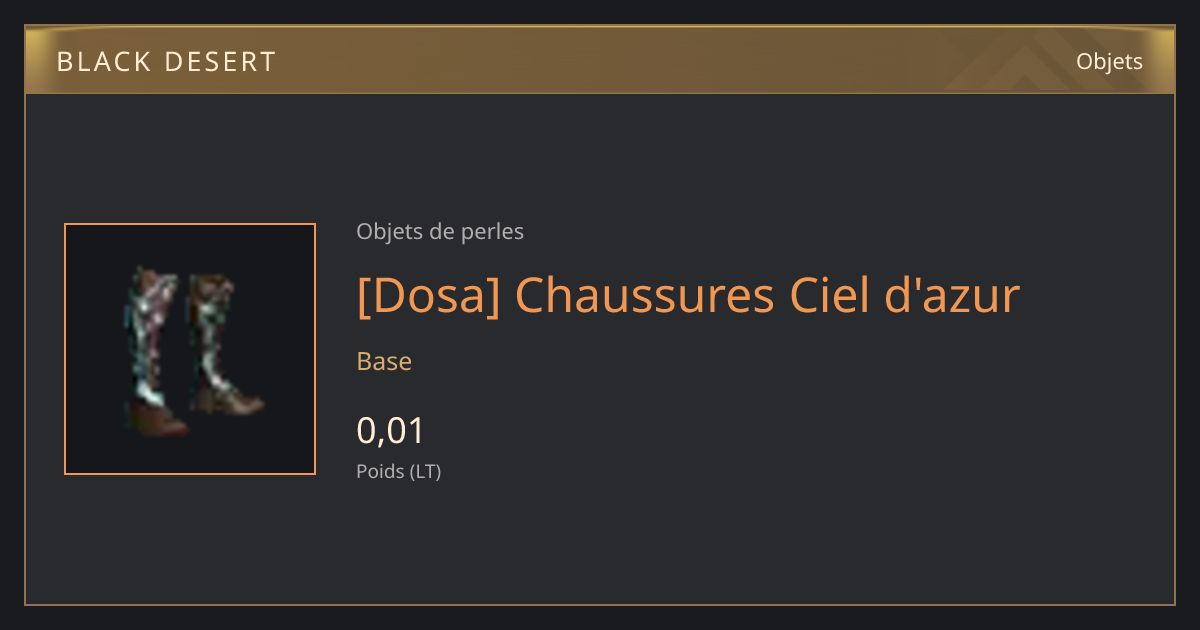Click the Poids (LT) label
Viewport: 1200px width, 630px height.
pos(399,471)
